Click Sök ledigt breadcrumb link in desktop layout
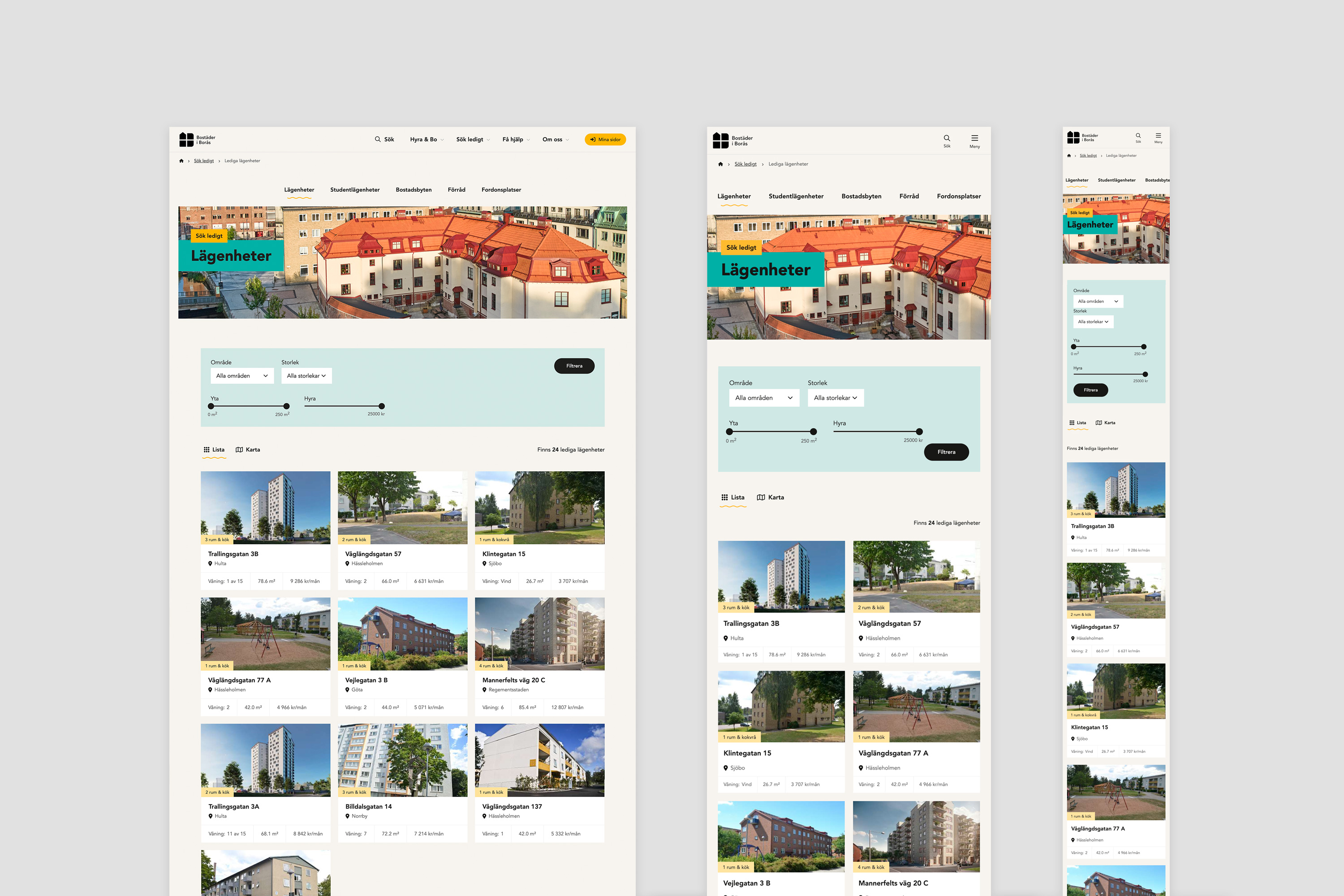 pos(204,161)
